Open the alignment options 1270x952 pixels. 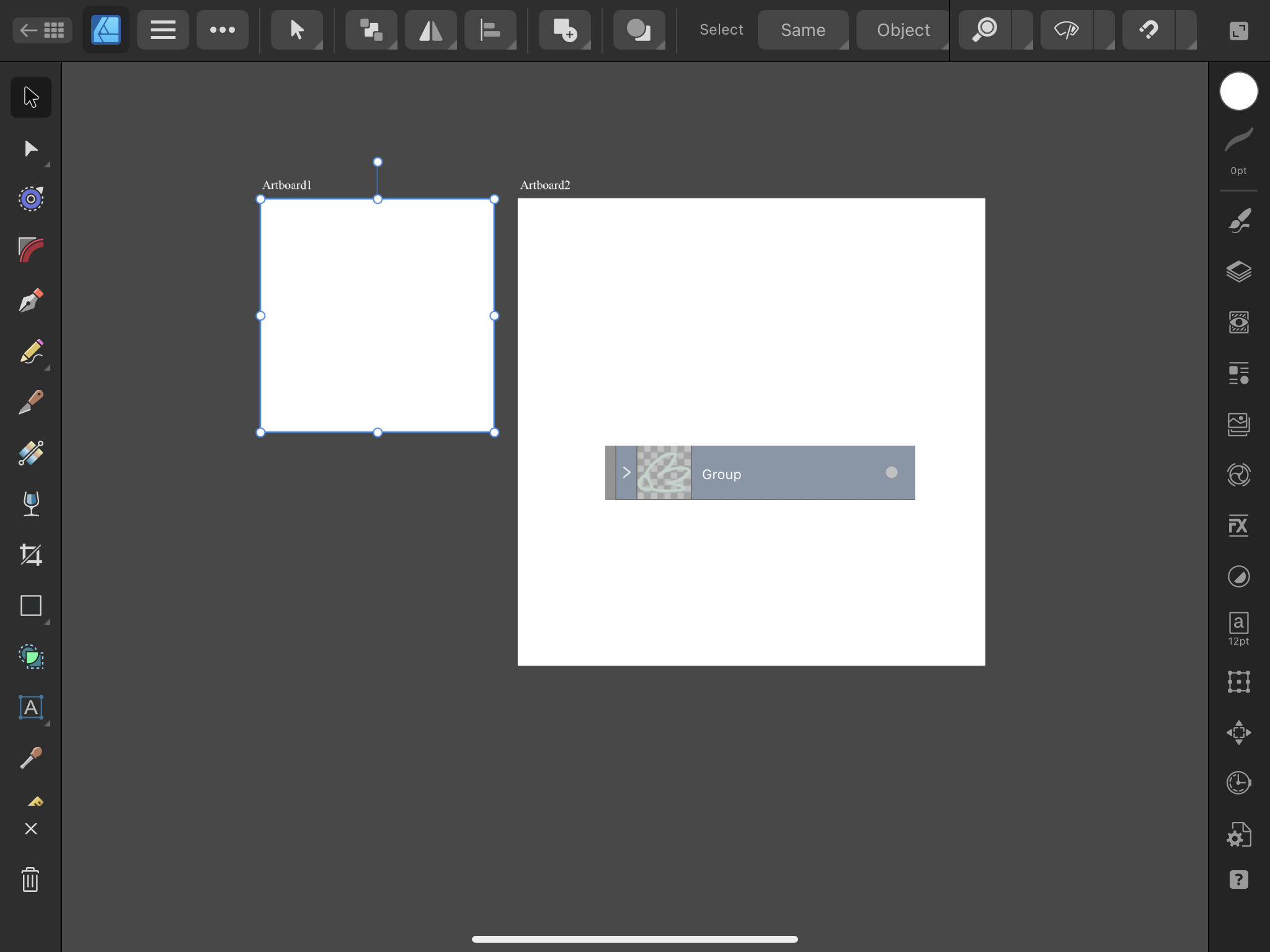click(x=491, y=30)
